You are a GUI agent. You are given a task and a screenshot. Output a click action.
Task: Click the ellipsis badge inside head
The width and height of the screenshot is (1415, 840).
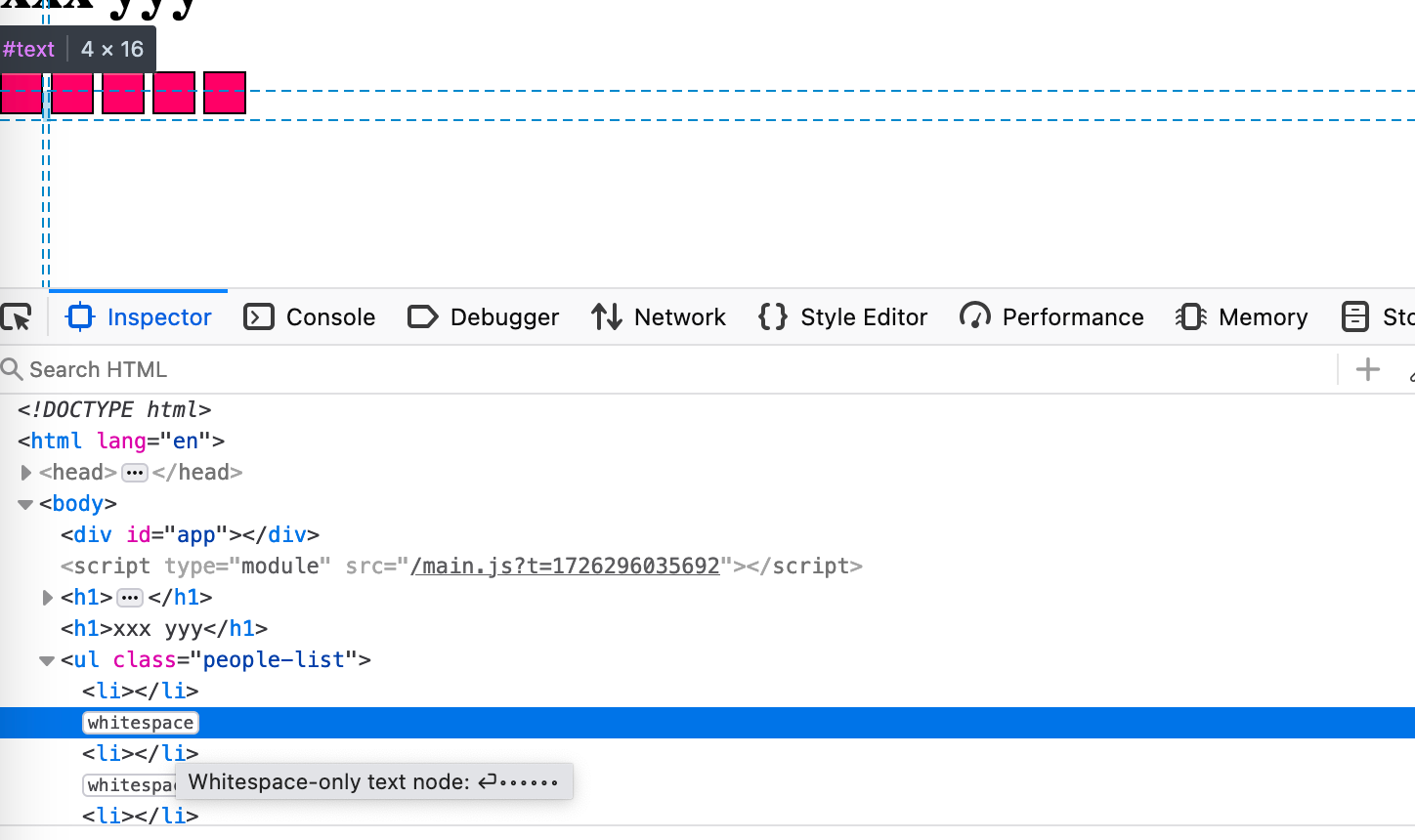(x=135, y=473)
